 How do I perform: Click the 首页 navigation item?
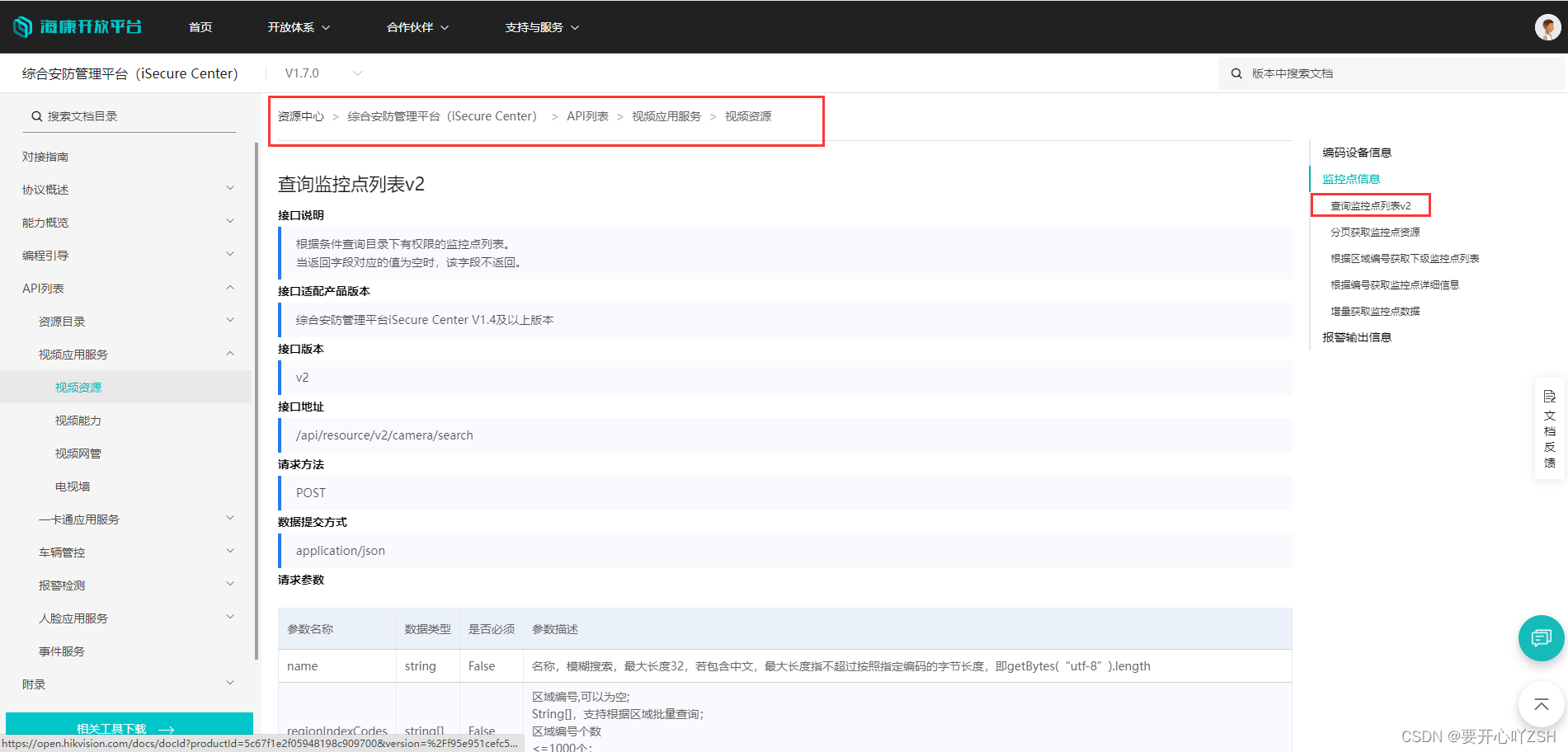pos(200,26)
